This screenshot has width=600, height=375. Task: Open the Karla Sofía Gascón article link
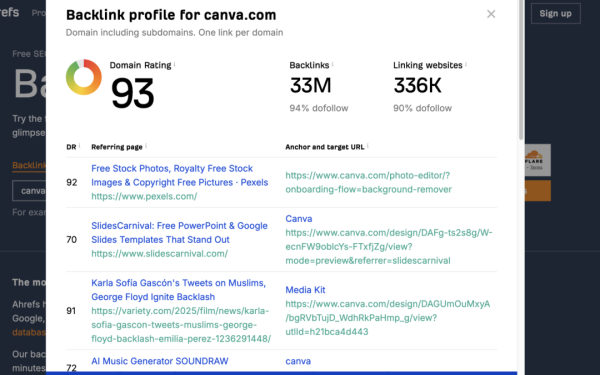[x=178, y=290]
